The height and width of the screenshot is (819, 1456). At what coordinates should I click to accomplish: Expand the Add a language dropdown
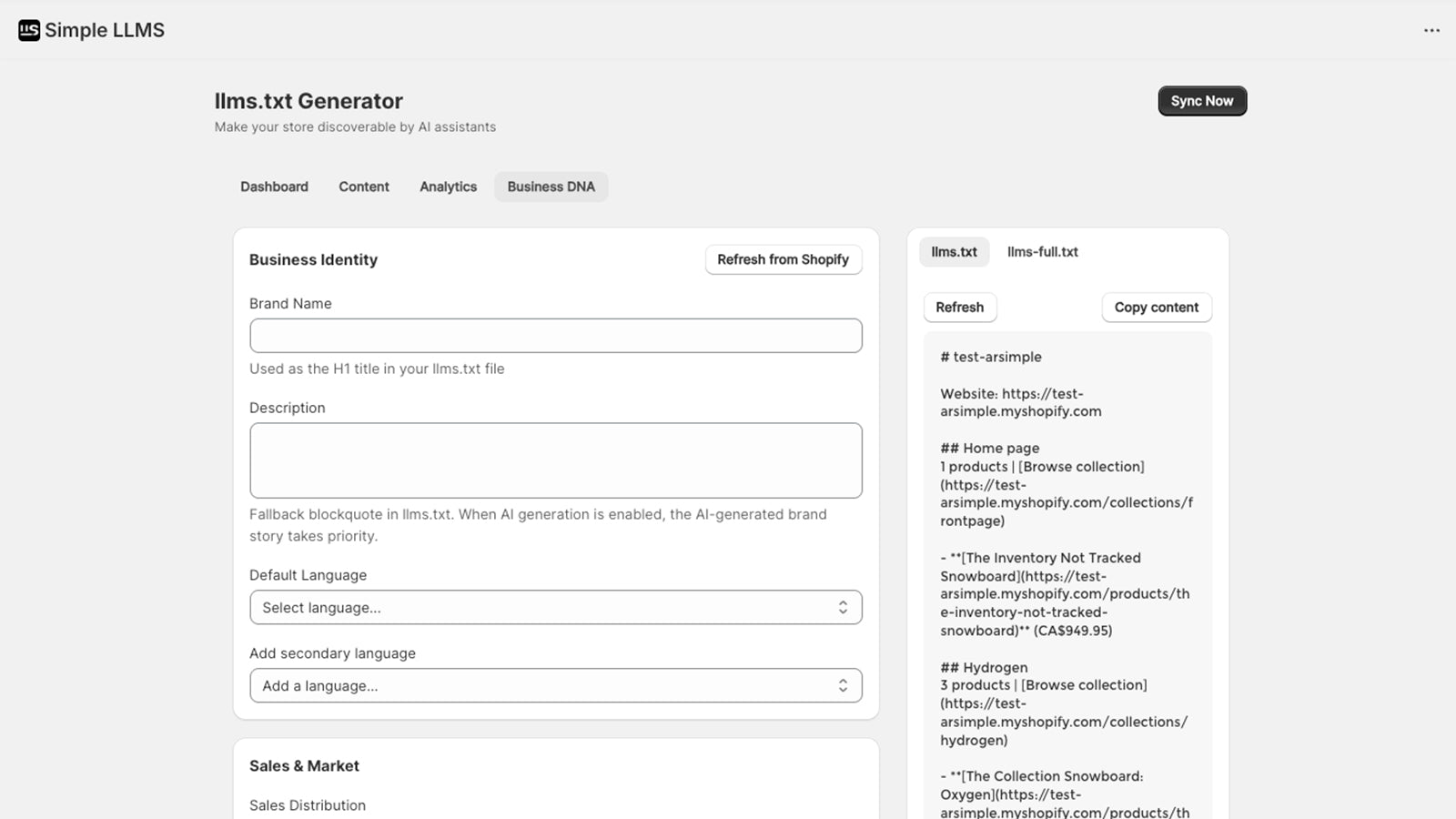click(x=546, y=685)
